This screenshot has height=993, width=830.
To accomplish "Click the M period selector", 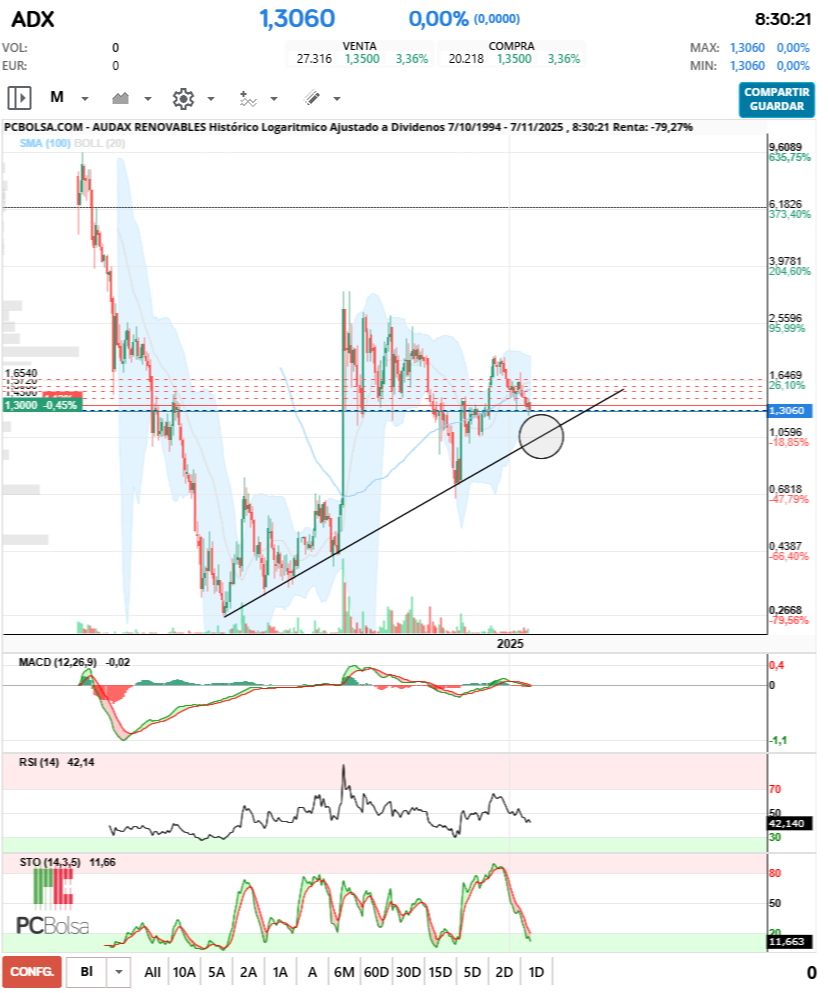I will pyautogui.click(x=57, y=97).
